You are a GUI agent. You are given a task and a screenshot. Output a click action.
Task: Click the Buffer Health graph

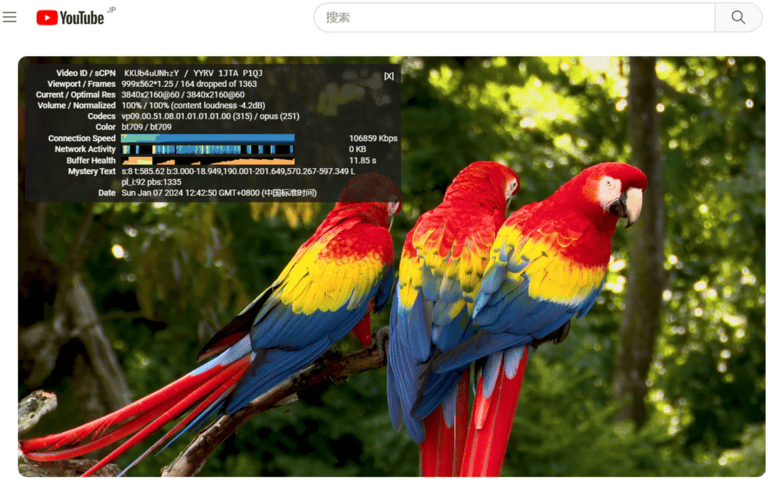pos(208,160)
